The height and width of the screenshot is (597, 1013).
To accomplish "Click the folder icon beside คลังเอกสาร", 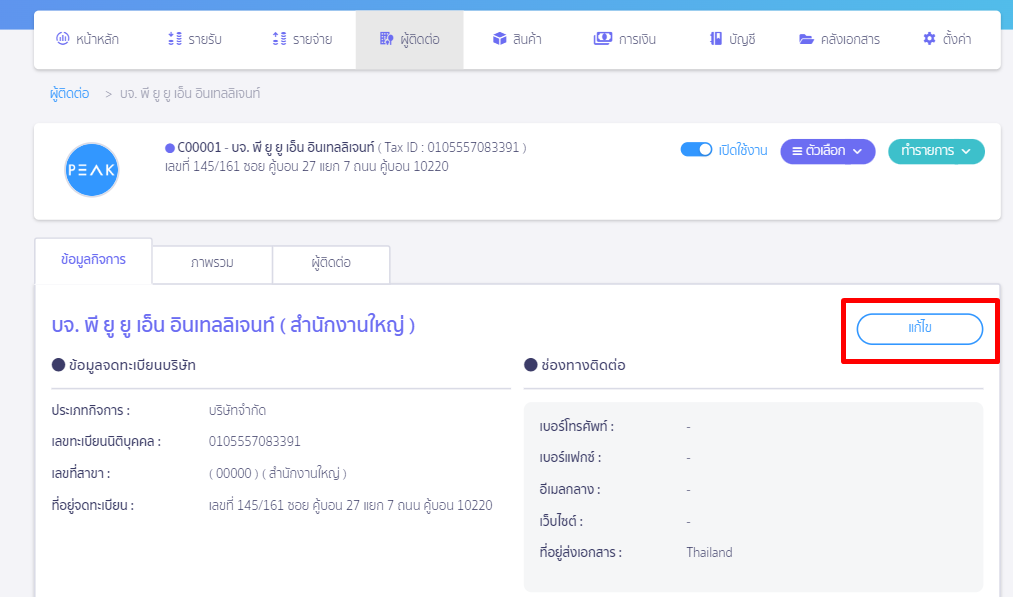I will (806, 39).
